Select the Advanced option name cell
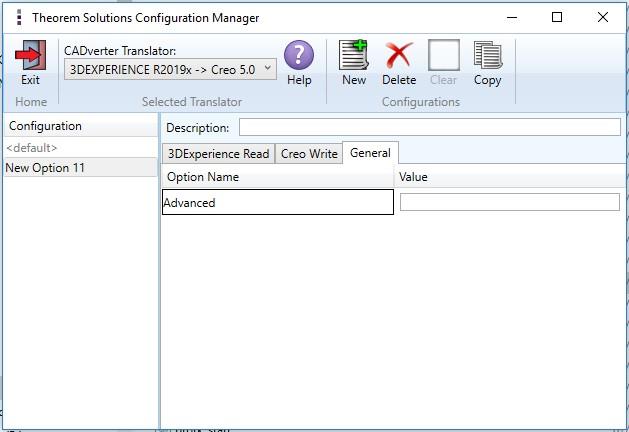Screen dimensions: 629x432 tap(278, 202)
